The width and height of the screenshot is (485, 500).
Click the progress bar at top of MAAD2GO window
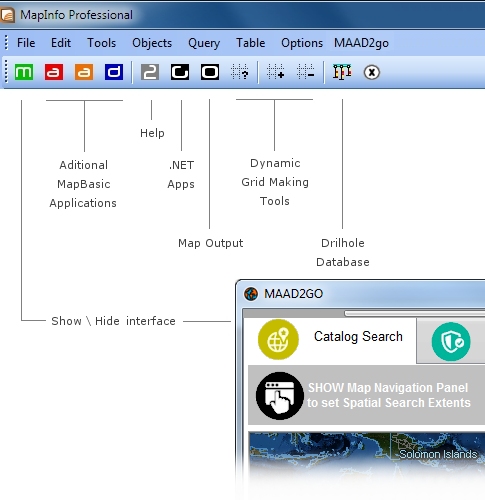tap(415, 313)
